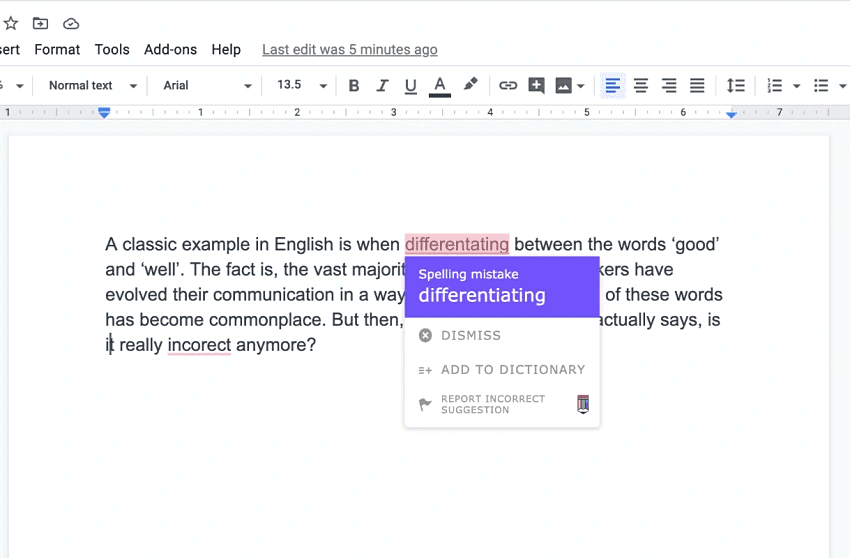Expand the bulleted list dropdown arrow
The image size is (850, 558).
[842, 86]
